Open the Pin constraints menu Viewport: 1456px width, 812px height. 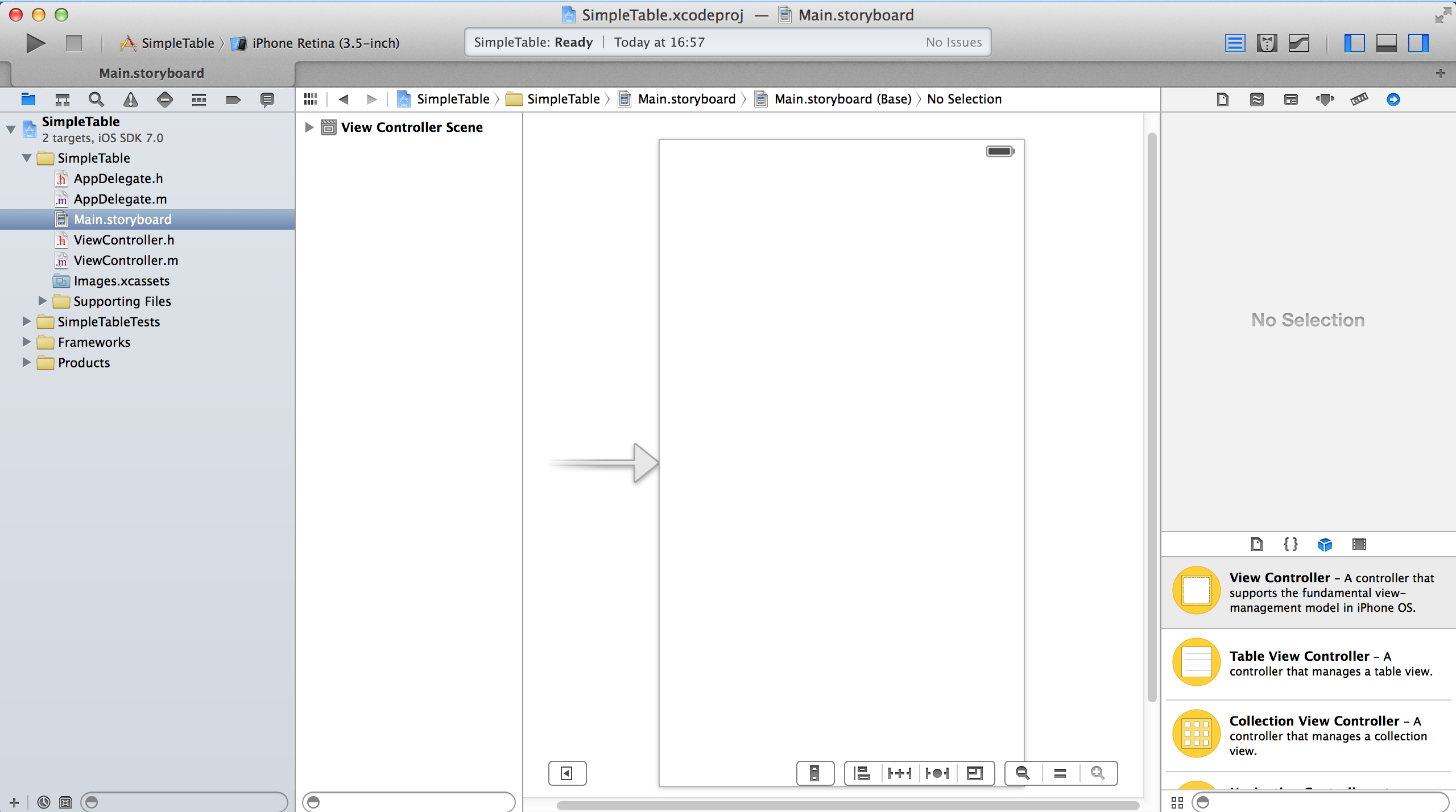[900, 773]
